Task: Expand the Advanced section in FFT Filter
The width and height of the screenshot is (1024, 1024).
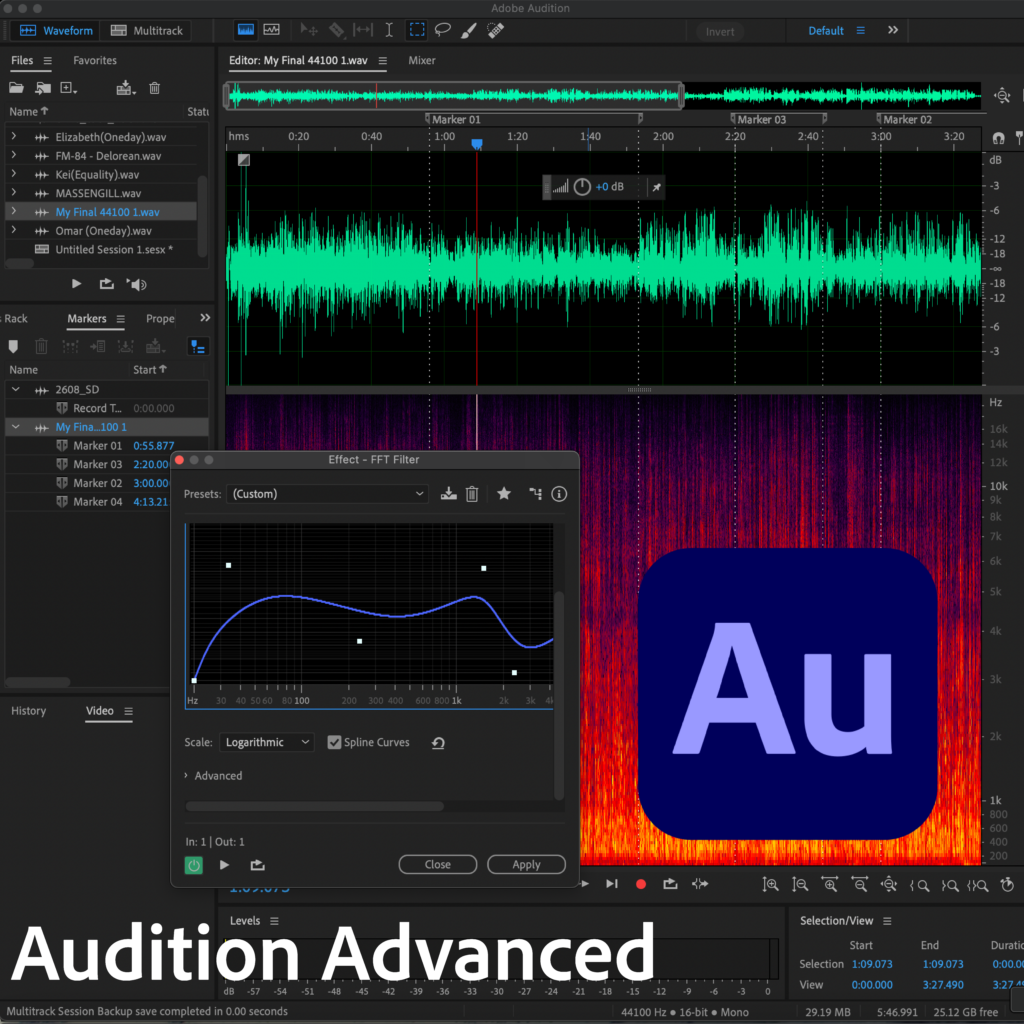Action: tap(186, 775)
